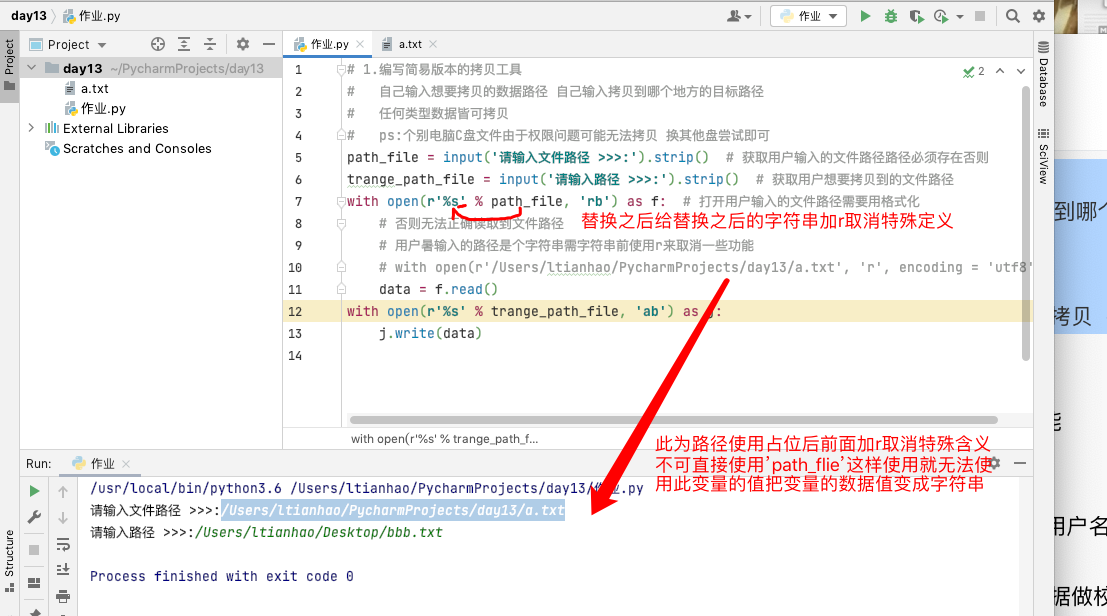Open the dropdown arrow beside the profiler icon
Viewport: 1107px width, 616px height.
click(x=959, y=16)
